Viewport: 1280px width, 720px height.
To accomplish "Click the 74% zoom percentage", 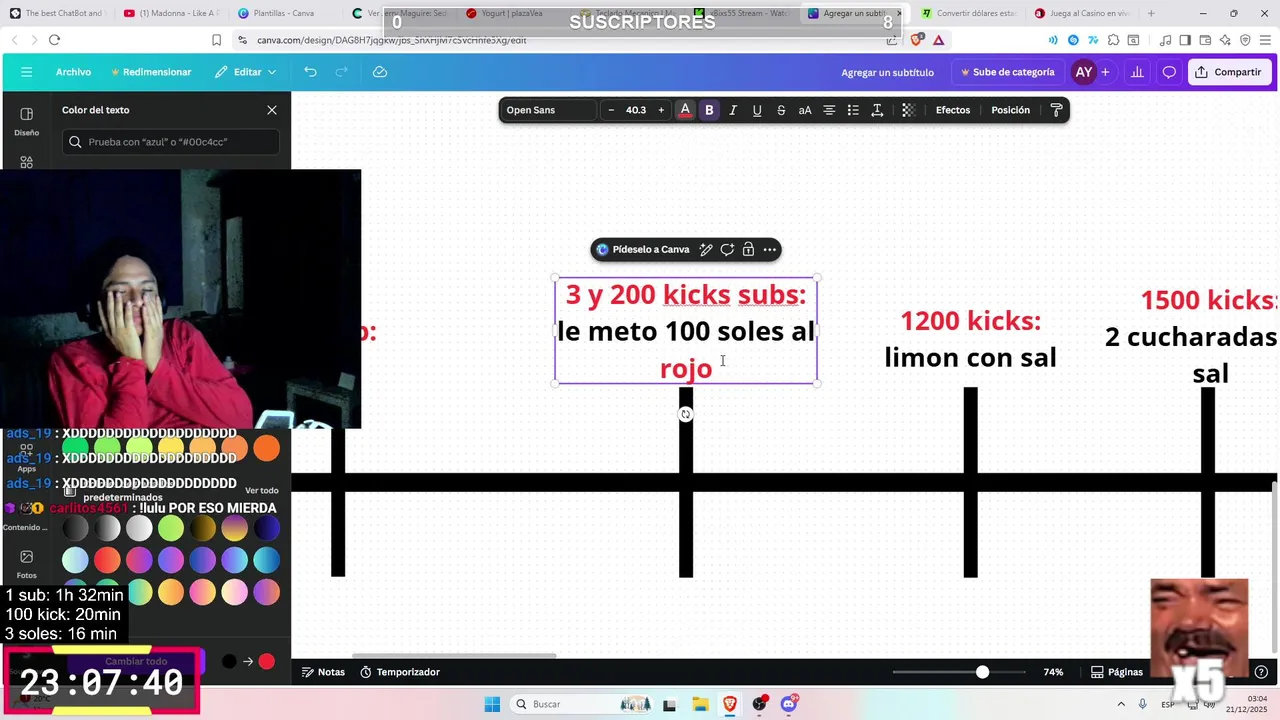I will 1053,672.
